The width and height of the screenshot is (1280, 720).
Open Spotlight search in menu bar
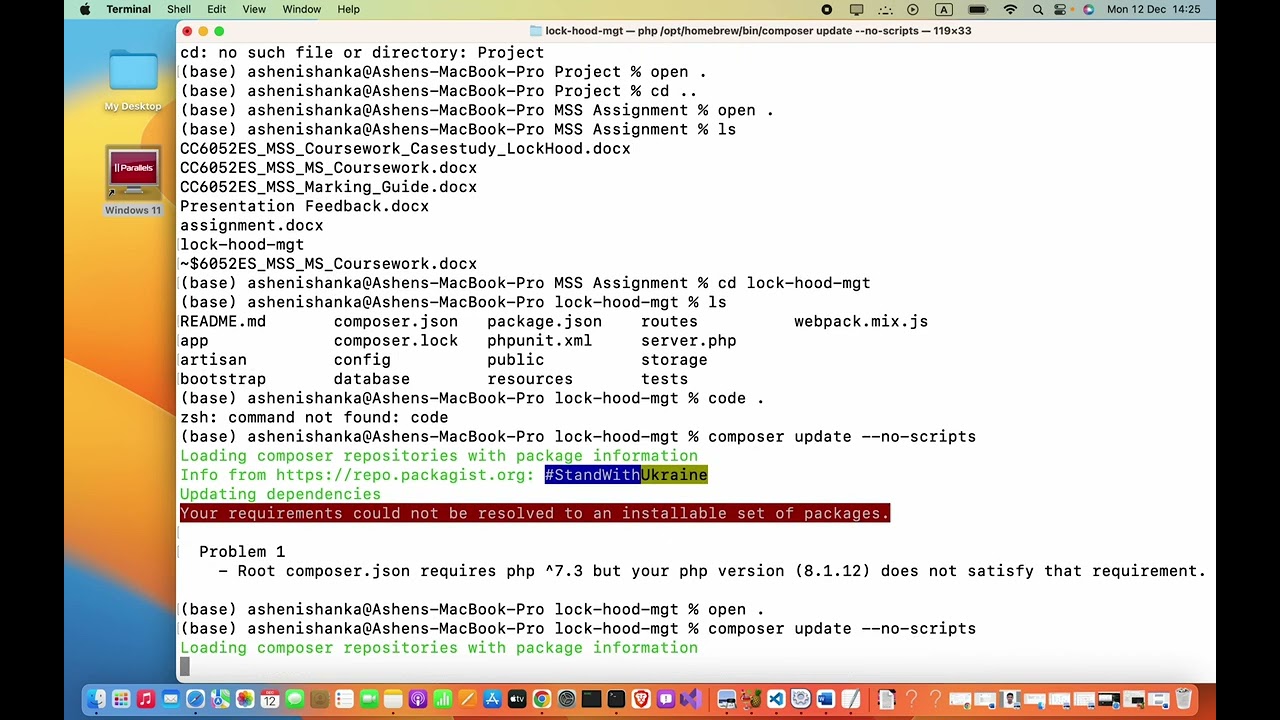(1038, 9)
